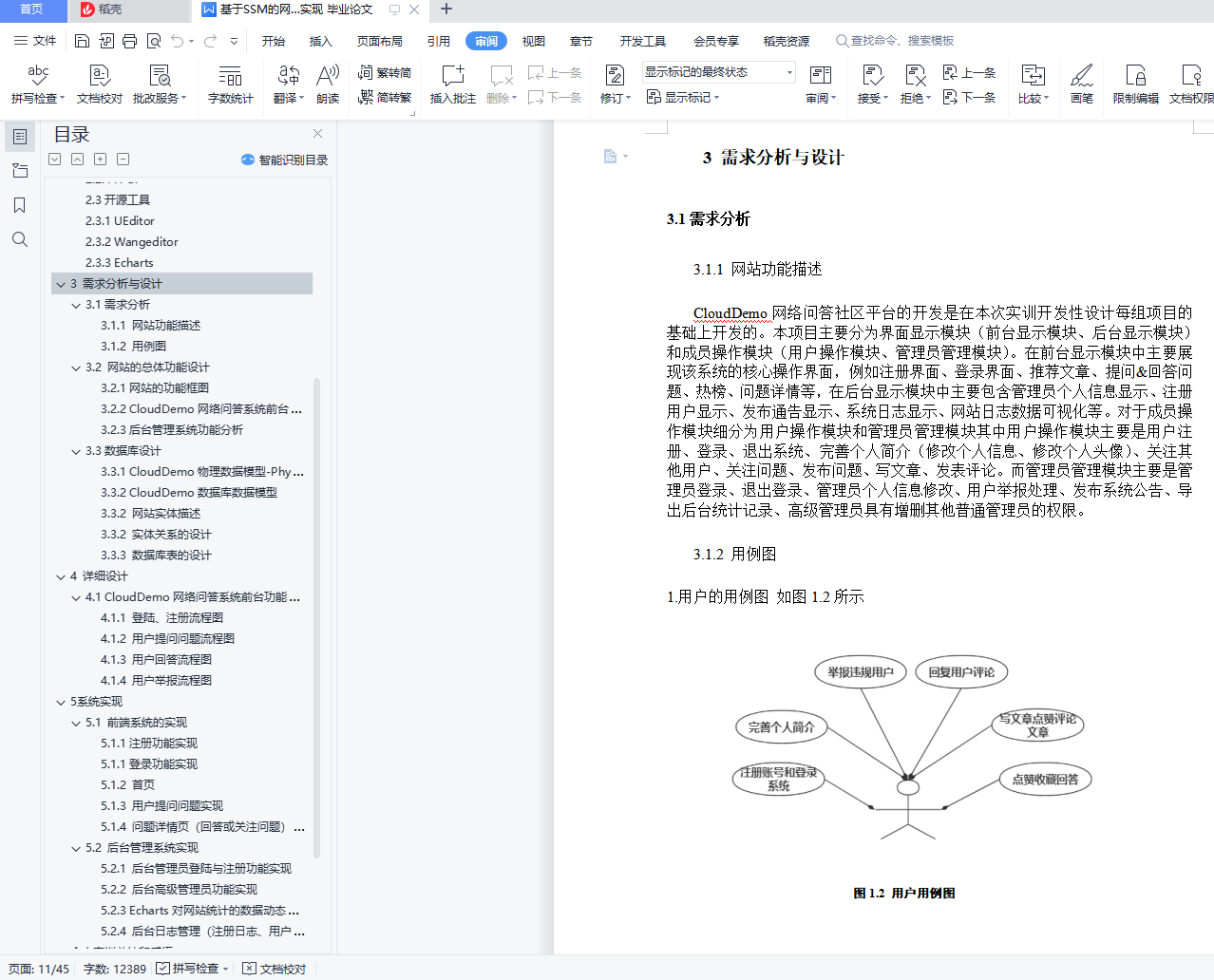Toggle 文档校对 in status bar
Image resolution: width=1214 pixels, height=980 pixels.
[275, 969]
